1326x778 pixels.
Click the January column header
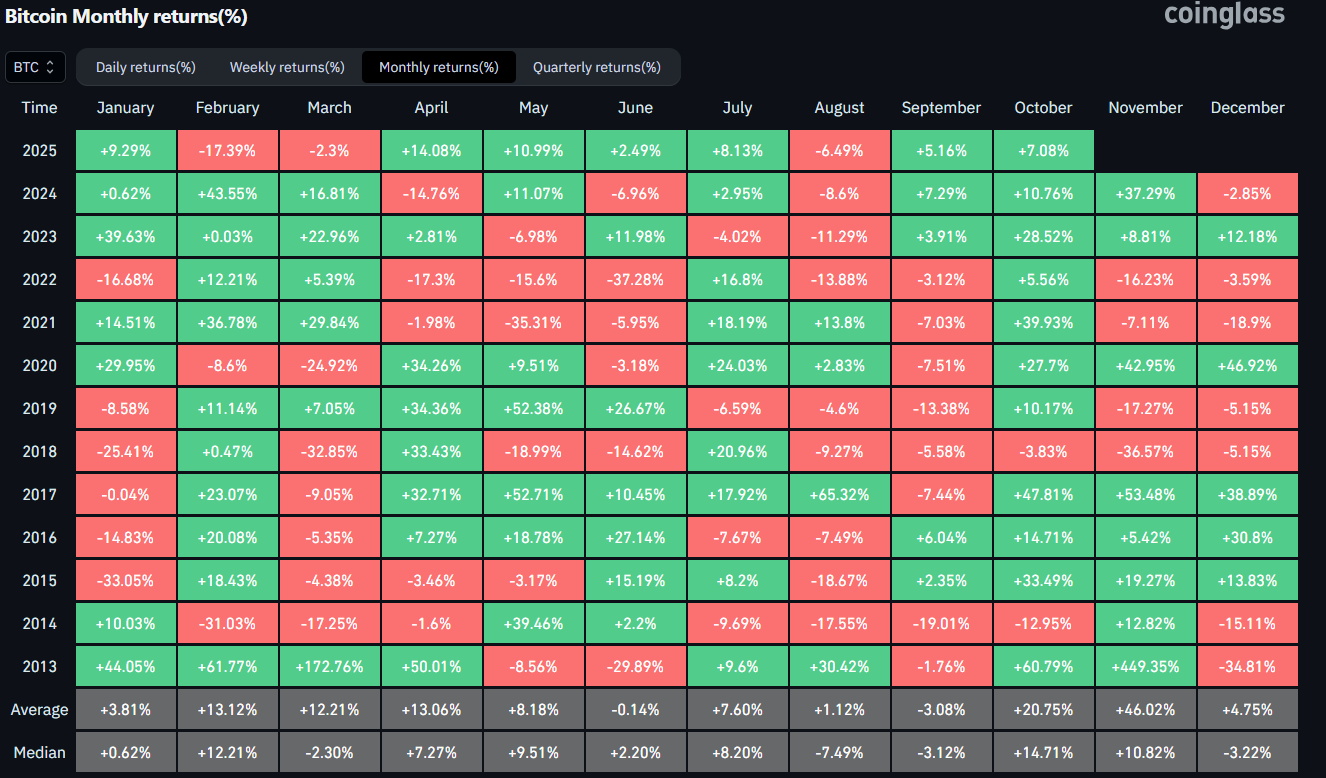(x=126, y=108)
